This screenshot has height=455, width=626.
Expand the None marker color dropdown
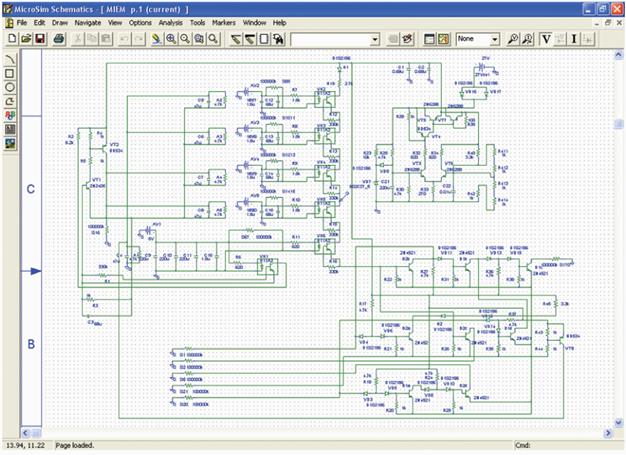pyautogui.click(x=495, y=39)
